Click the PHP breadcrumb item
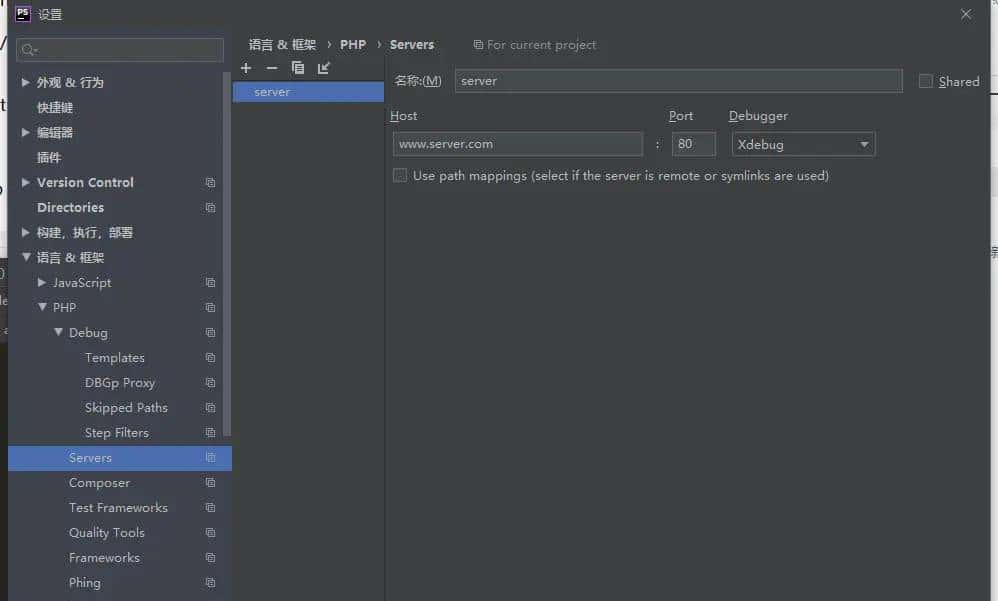The width and height of the screenshot is (998, 601). point(353,45)
